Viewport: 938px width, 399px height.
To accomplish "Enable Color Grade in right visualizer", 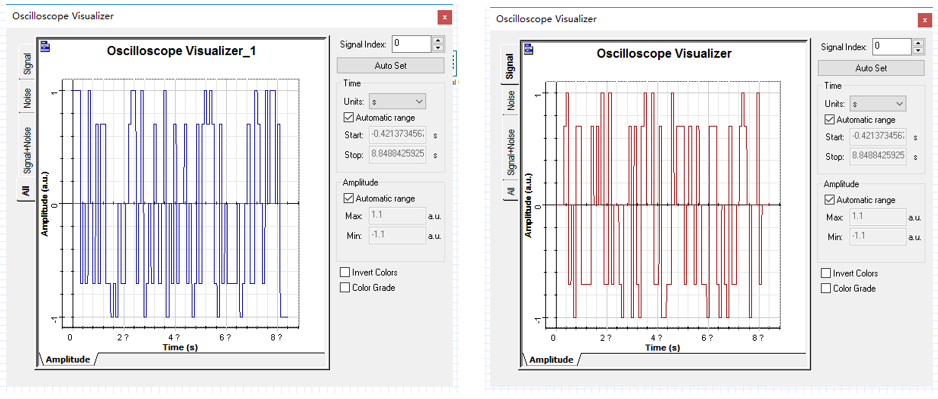I will click(826, 288).
